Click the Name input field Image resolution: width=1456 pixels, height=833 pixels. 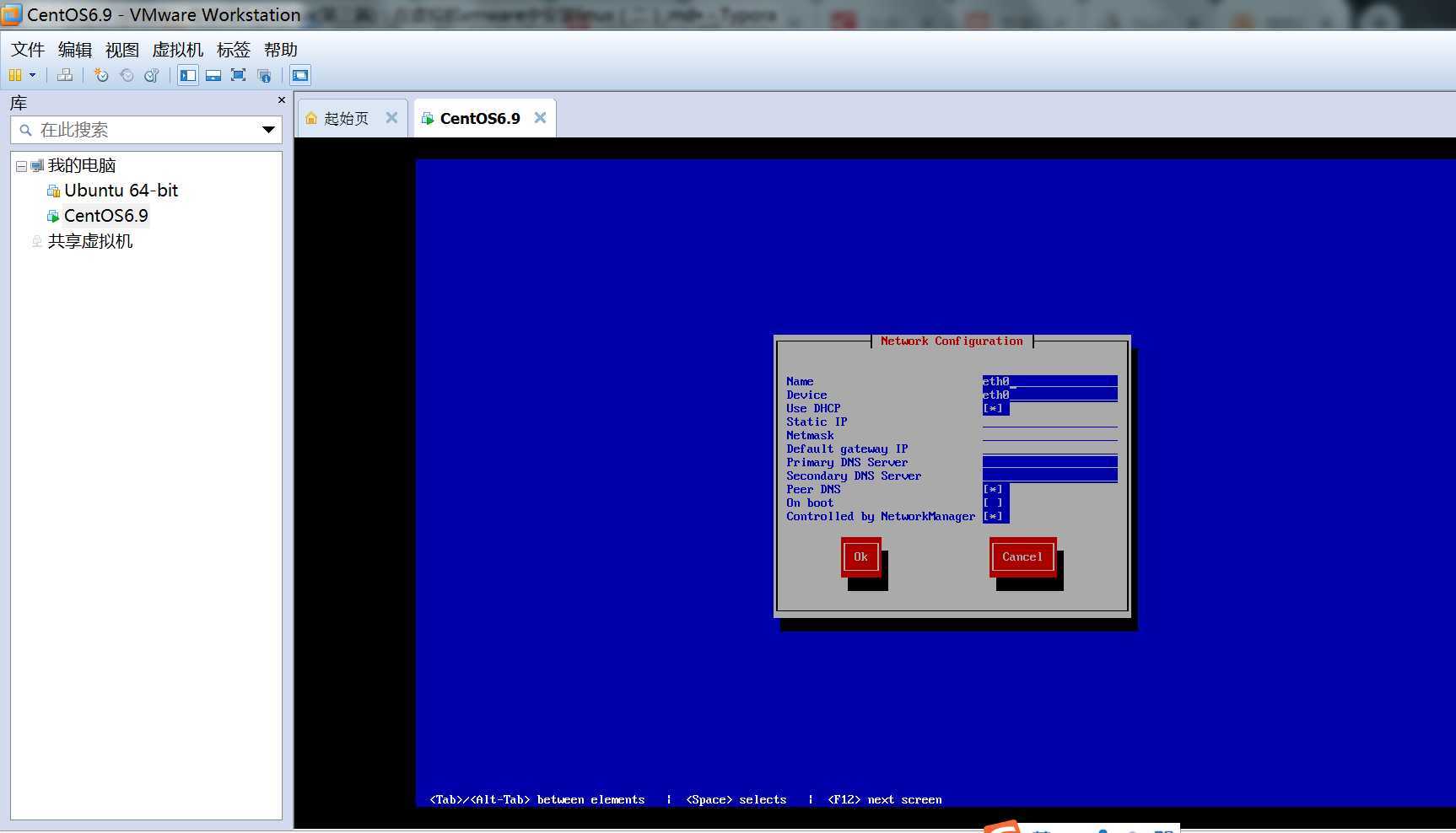tap(1049, 381)
